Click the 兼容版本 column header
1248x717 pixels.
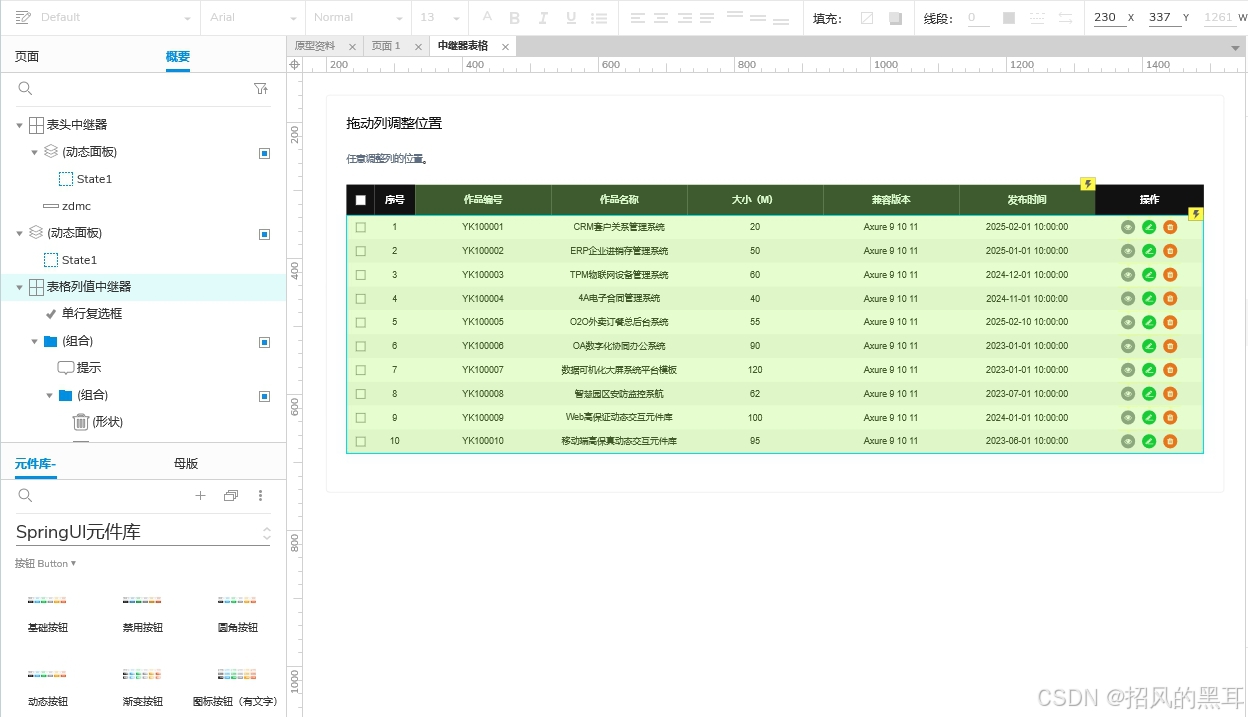(x=891, y=200)
